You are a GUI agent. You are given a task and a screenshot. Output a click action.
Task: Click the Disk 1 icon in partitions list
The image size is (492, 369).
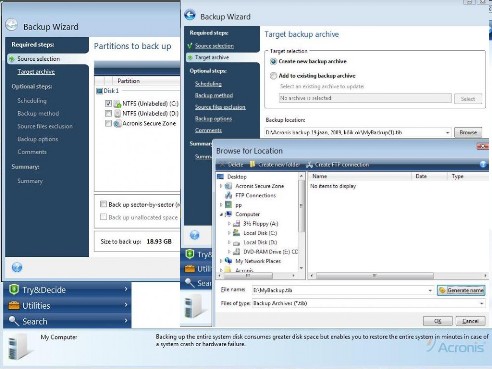(x=99, y=91)
